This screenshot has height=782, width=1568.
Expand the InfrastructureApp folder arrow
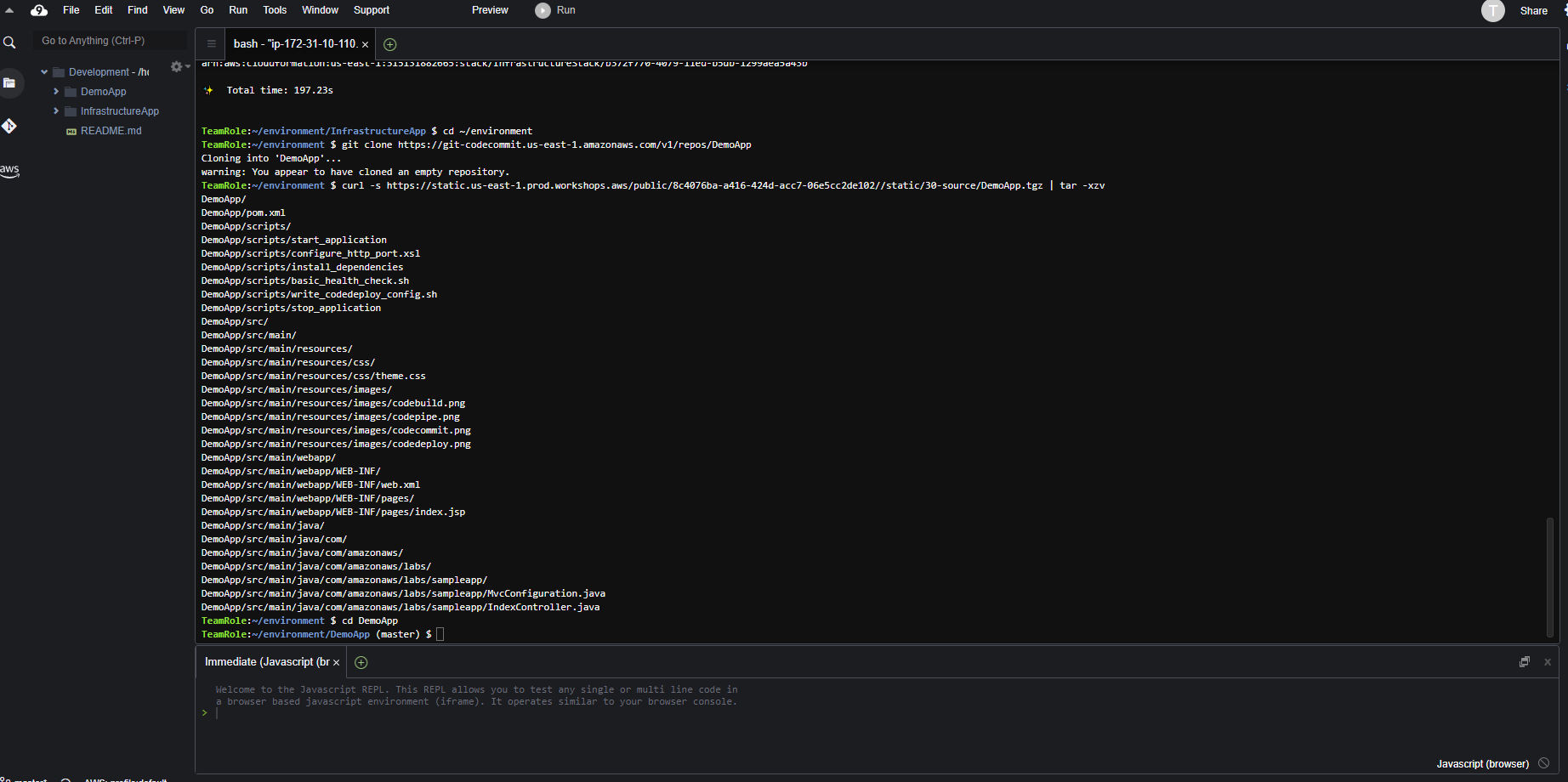(x=56, y=111)
